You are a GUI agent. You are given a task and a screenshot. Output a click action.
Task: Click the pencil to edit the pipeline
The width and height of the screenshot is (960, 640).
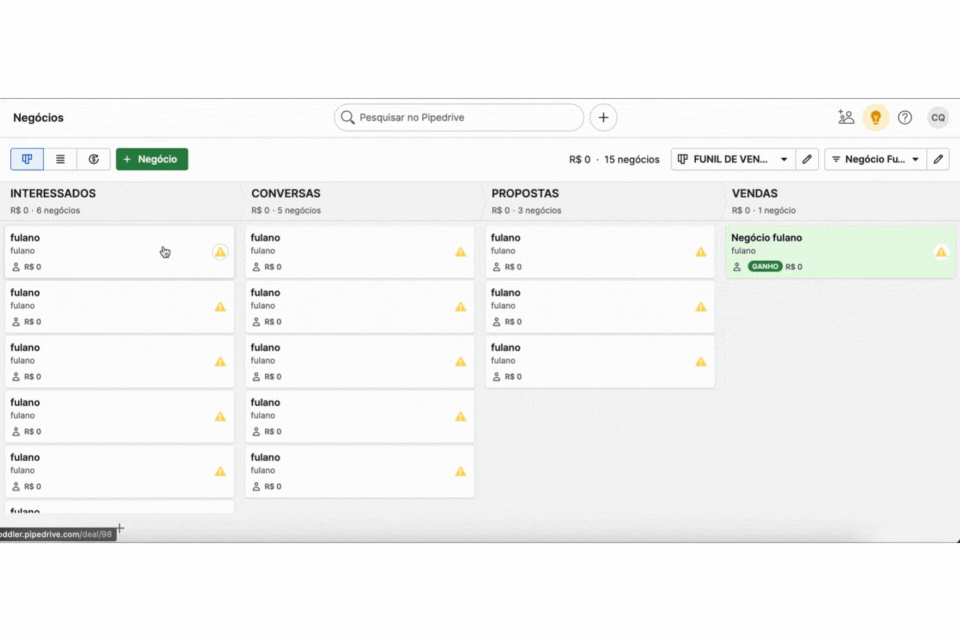click(x=807, y=159)
